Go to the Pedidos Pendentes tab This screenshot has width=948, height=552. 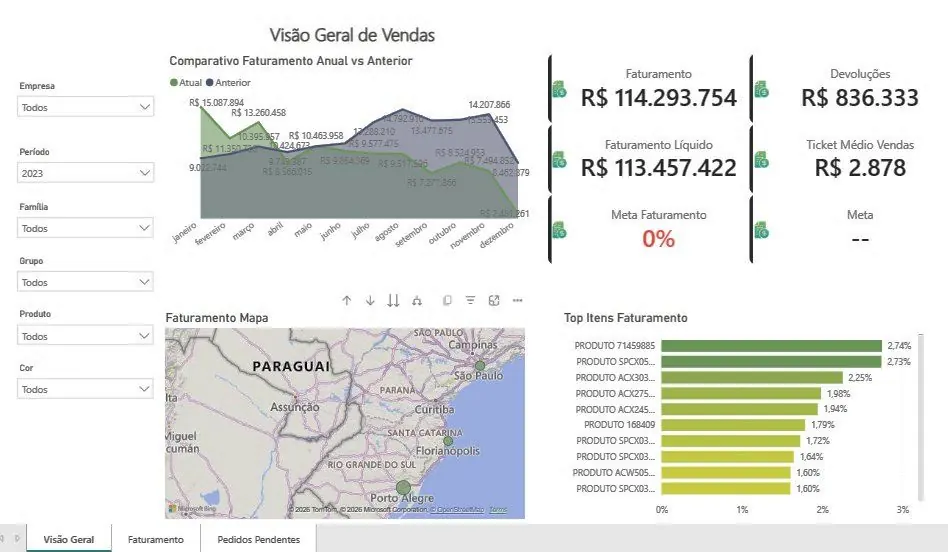pyautogui.click(x=259, y=539)
